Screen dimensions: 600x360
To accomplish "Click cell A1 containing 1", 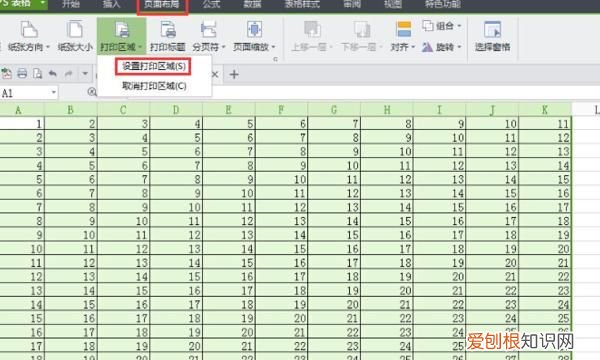I will [22, 124].
